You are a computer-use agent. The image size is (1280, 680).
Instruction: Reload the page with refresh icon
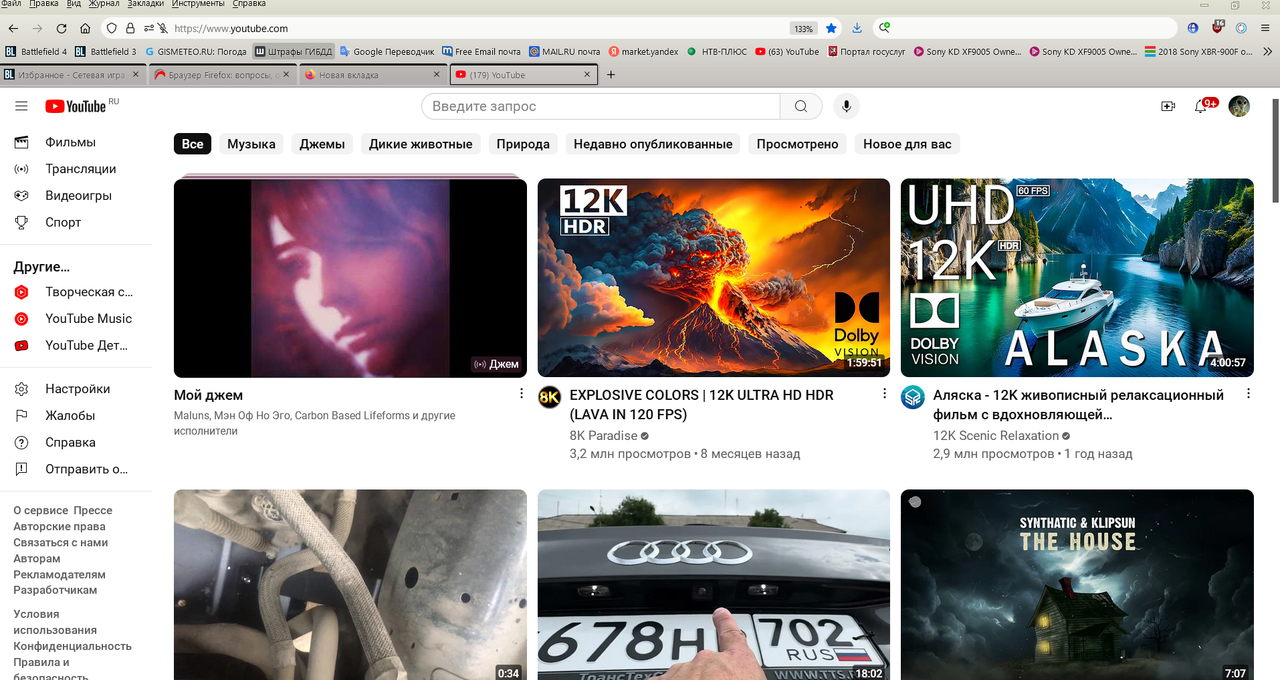[62, 29]
